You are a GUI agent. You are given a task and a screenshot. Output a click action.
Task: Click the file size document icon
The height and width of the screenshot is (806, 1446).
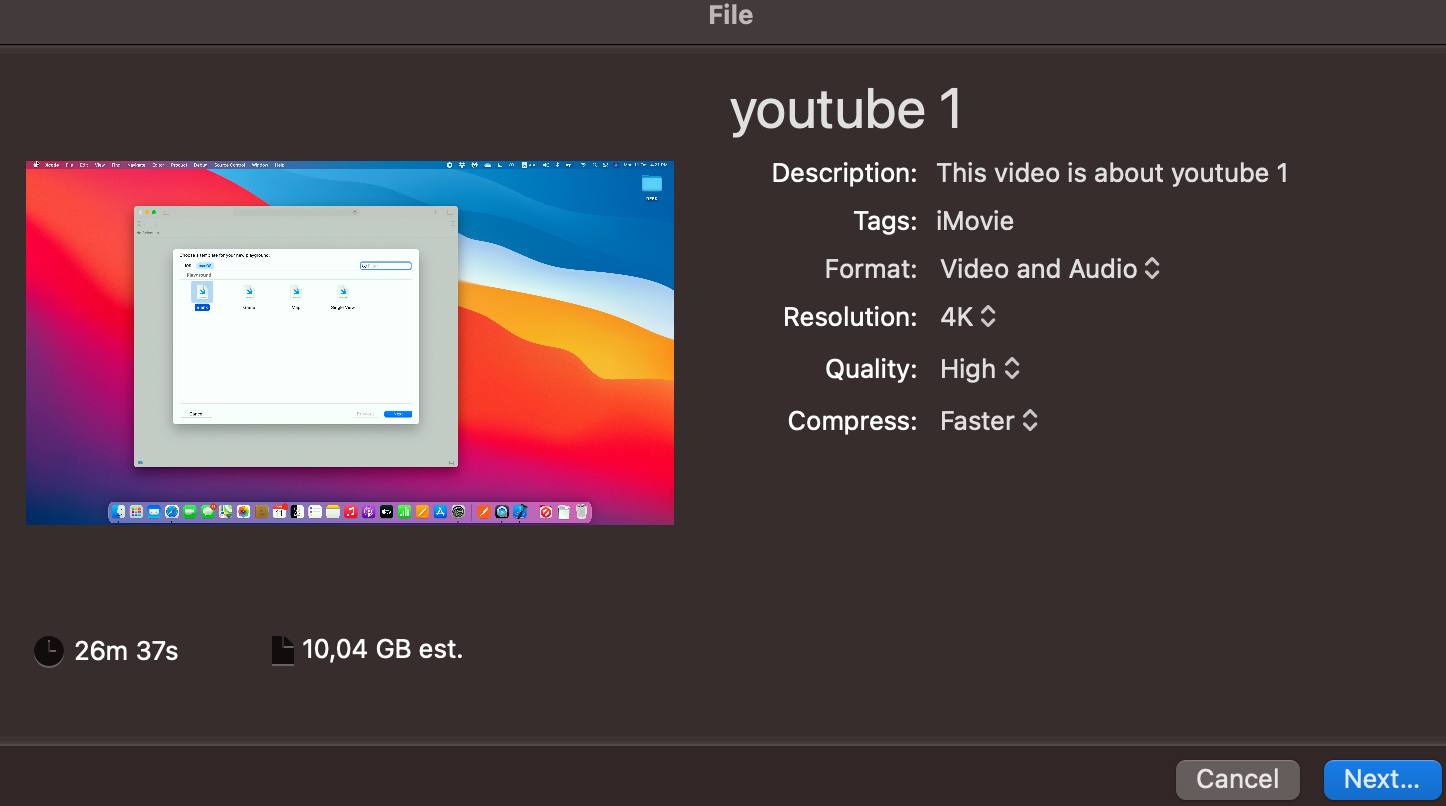[283, 651]
